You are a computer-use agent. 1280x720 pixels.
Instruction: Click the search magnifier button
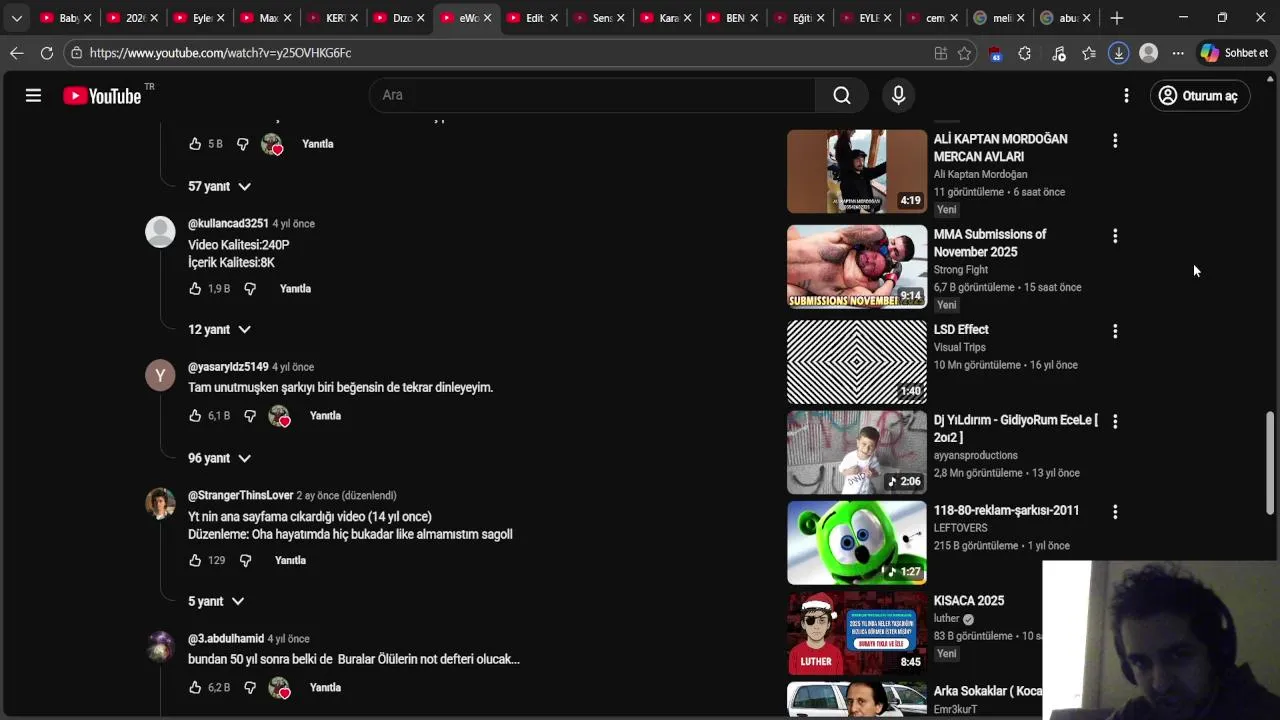pyautogui.click(x=842, y=95)
